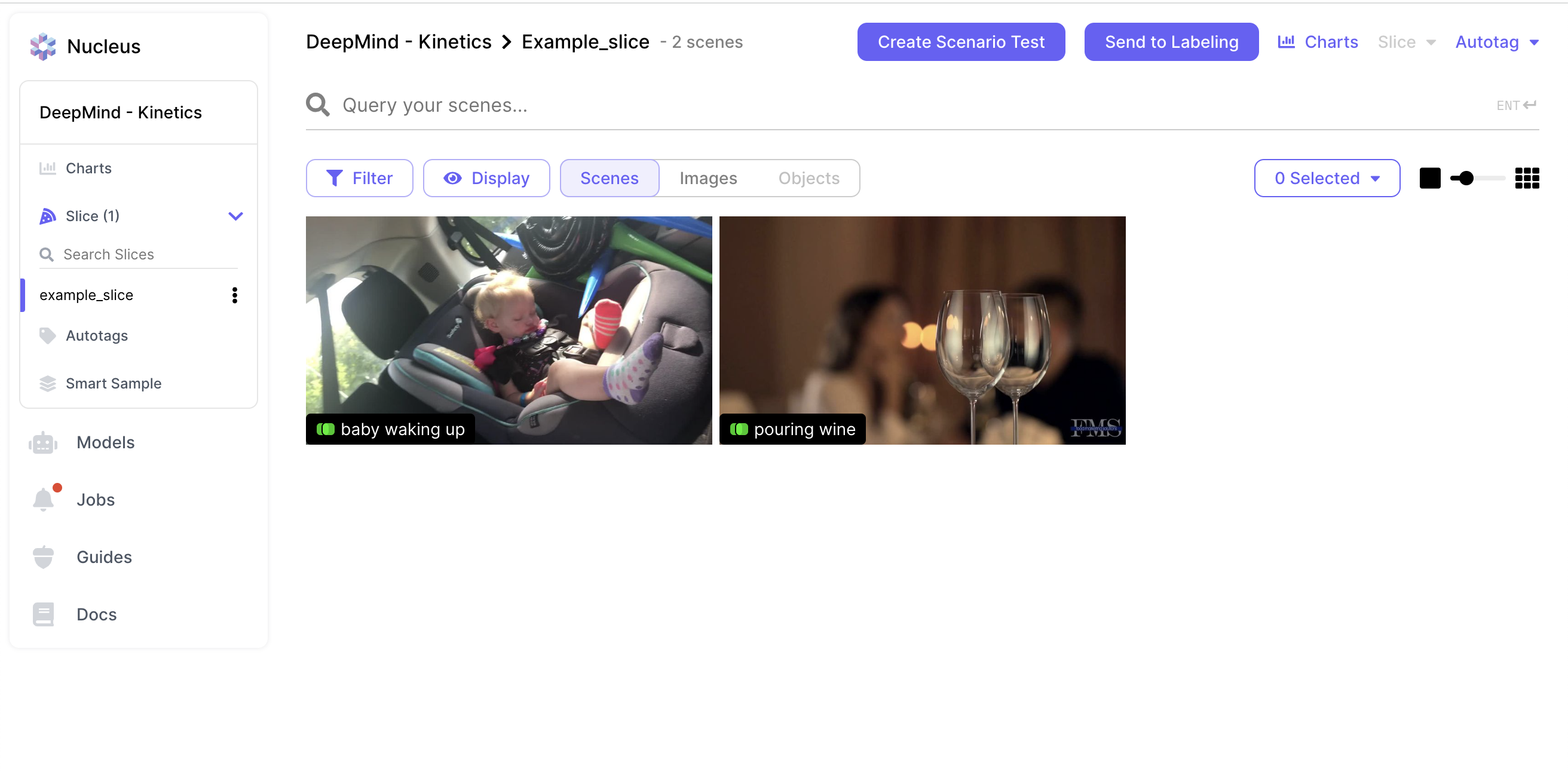Open Docs book icon
Image resolution: width=1568 pixels, height=771 pixels.
(x=42, y=614)
